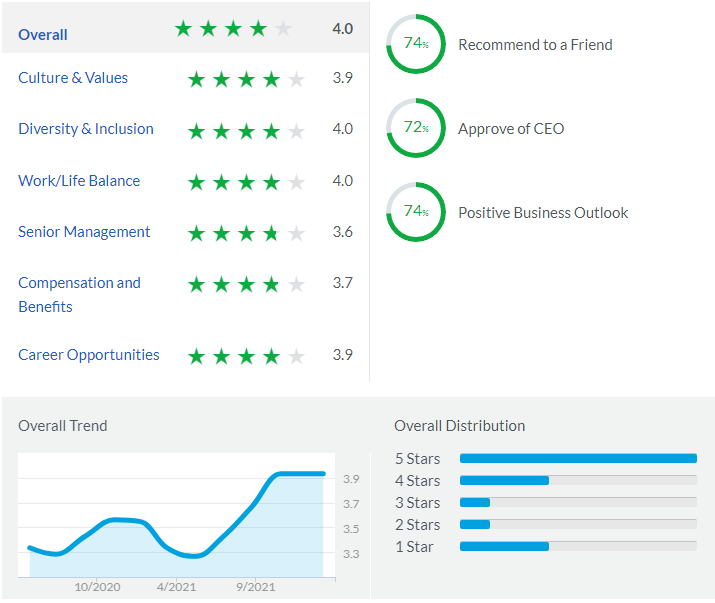The image size is (715, 603).
Task: Click Compensation and Benefits star rating
Action: (246, 285)
